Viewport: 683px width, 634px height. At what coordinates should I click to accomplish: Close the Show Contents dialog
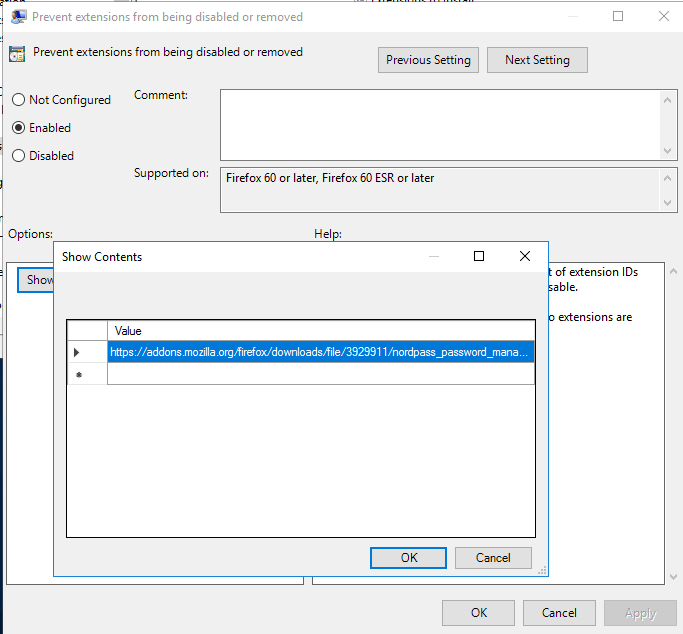click(525, 256)
